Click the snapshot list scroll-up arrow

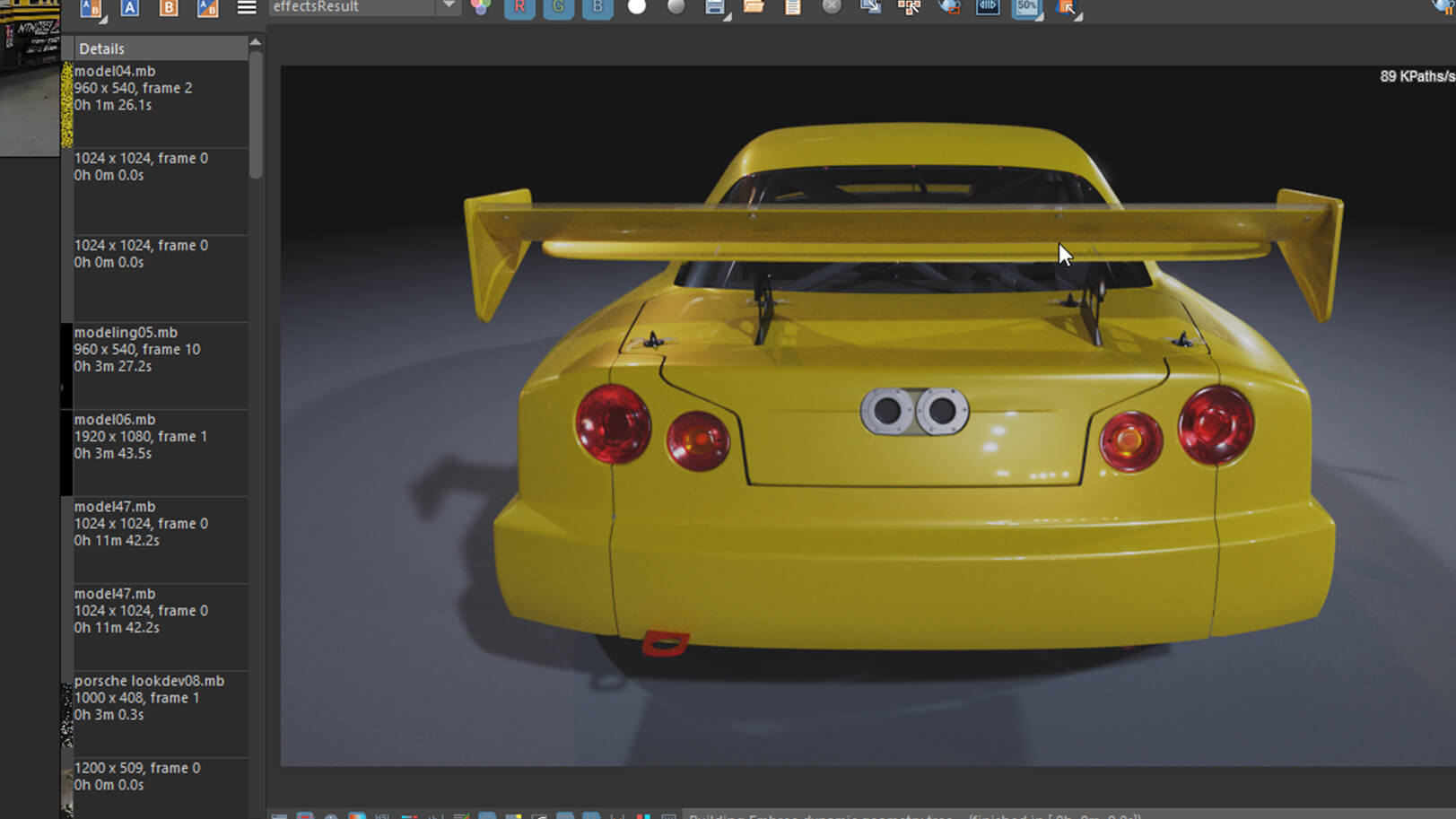coord(256,42)
